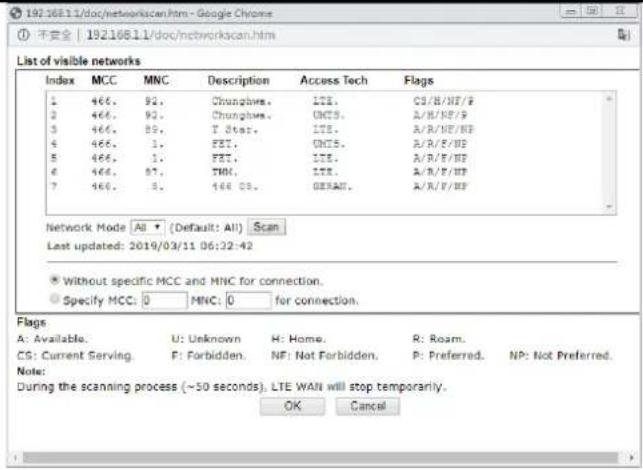Click the 'Last updated' timestamp text
Screen dimensions: 643x470
pos(150,246)
